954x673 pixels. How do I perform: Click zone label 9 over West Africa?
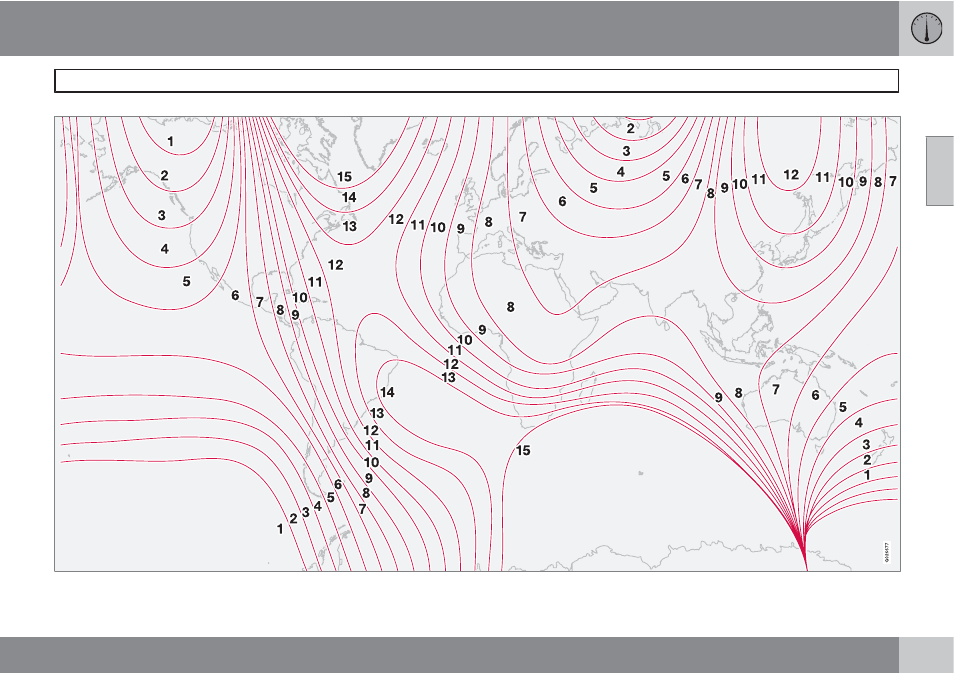point(482,330)
